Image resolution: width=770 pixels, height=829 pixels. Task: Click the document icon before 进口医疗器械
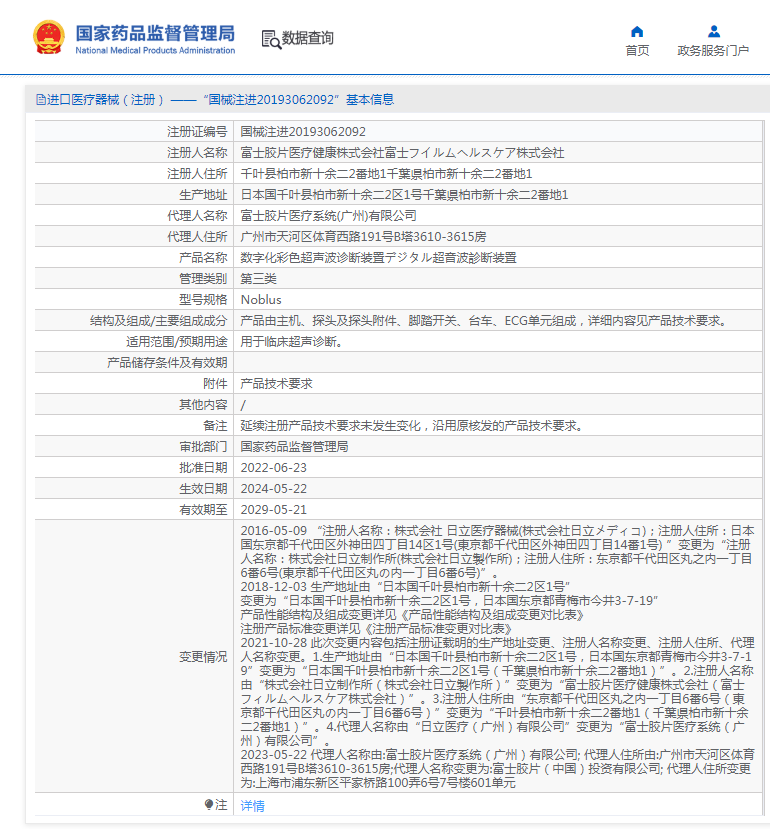(x=40, y=99)
